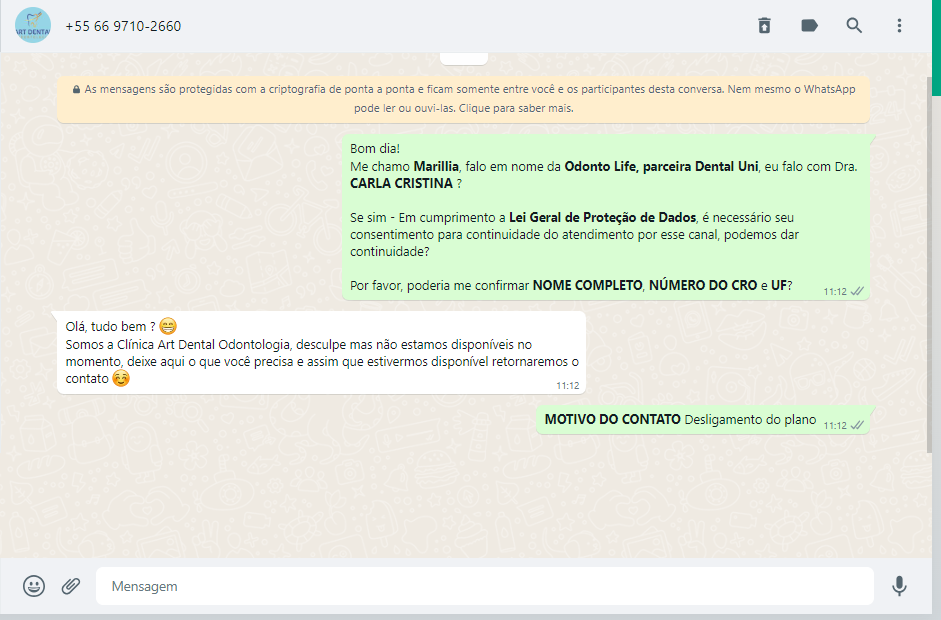Click 'Lei Geral de Proteção de Dados' text

603,217
